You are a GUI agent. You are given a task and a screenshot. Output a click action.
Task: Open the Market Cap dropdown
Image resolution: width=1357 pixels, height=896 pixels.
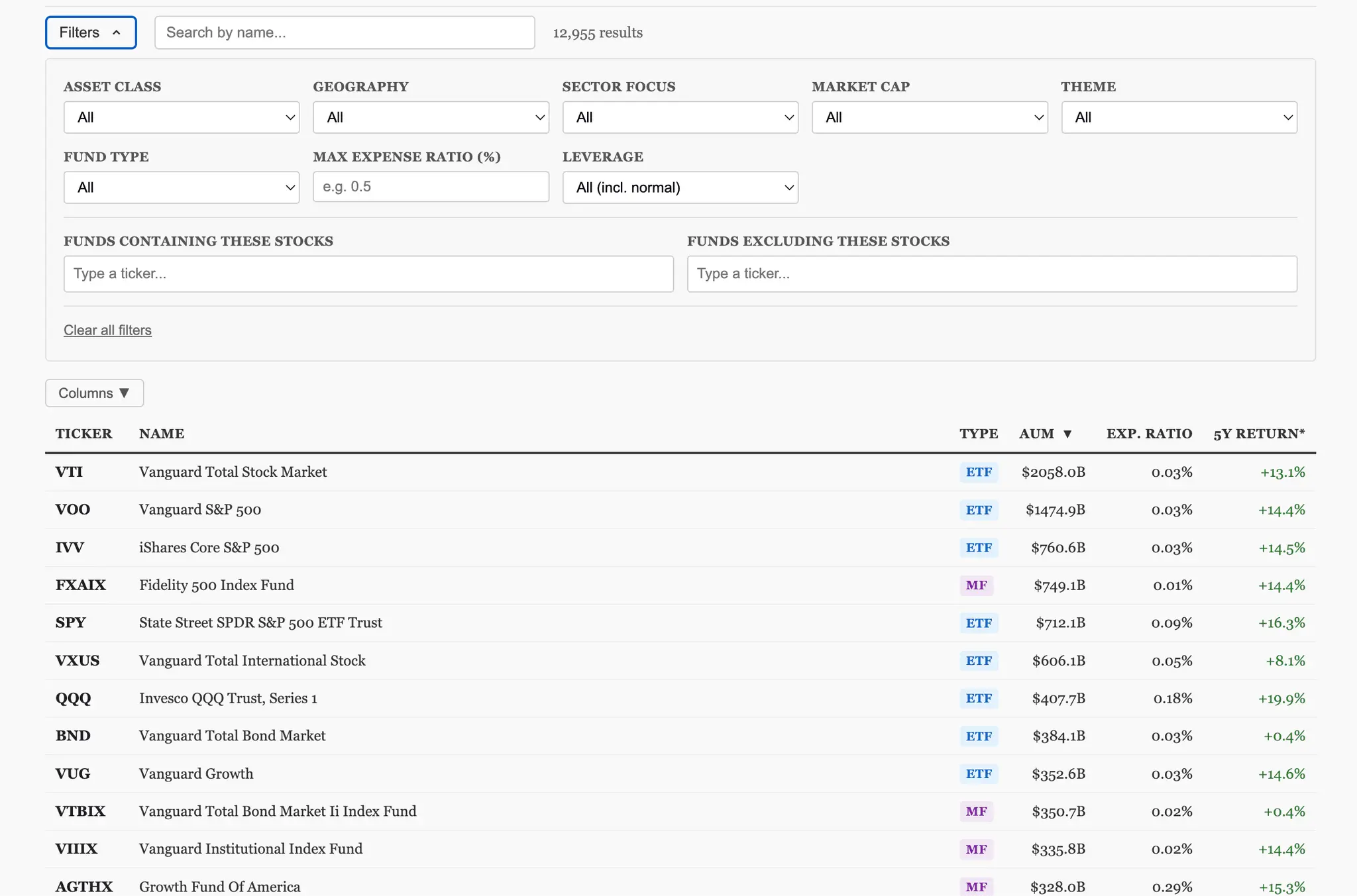coord(930,117)
